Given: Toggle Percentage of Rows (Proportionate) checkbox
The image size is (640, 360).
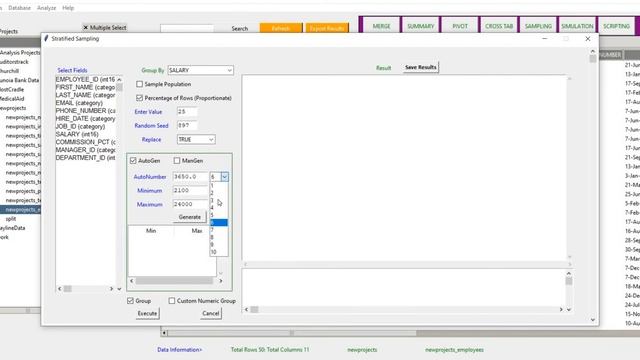Looking at the screenshot, I should coord(140,98).
